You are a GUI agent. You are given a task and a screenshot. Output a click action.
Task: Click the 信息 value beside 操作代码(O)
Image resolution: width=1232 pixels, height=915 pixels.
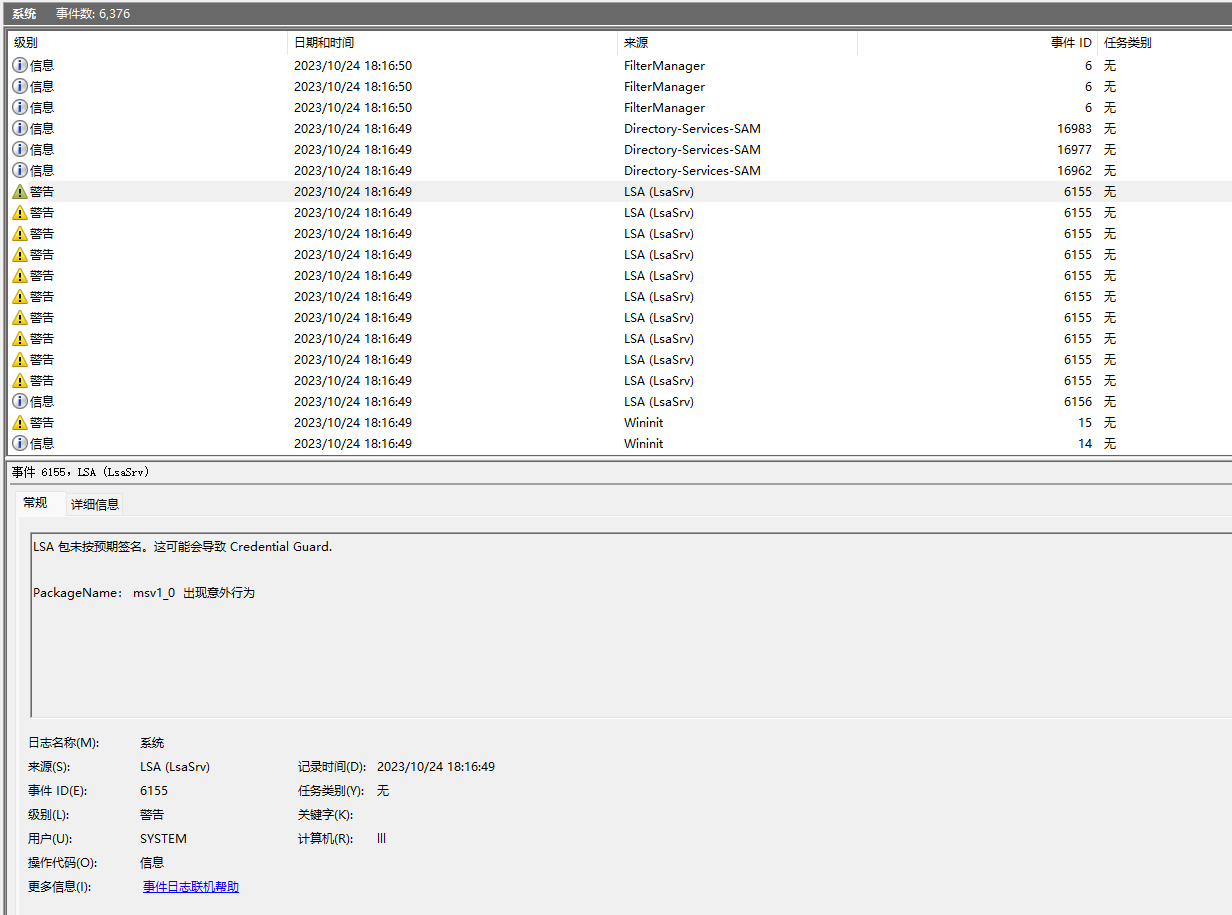point(152,863)
